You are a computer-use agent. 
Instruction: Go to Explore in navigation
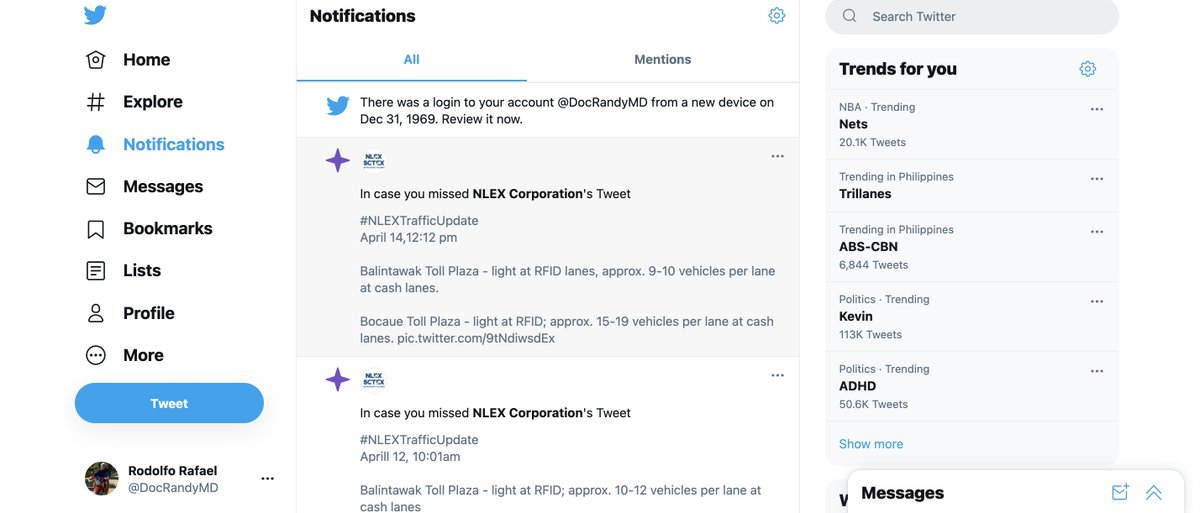[x=153, y=102]
